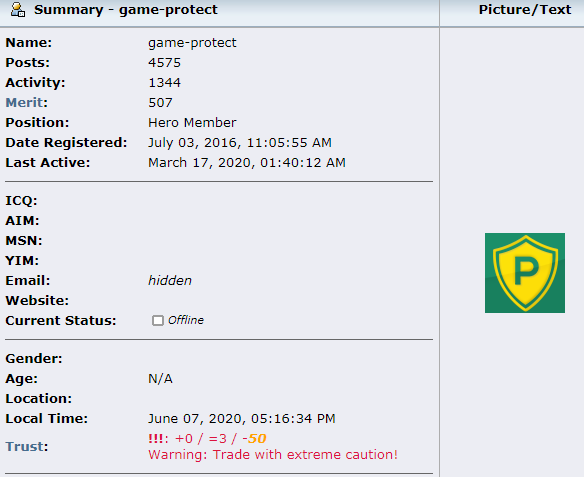Click the negative trust score -50
This screenshot has width=584, height=477.
[254, 438]
